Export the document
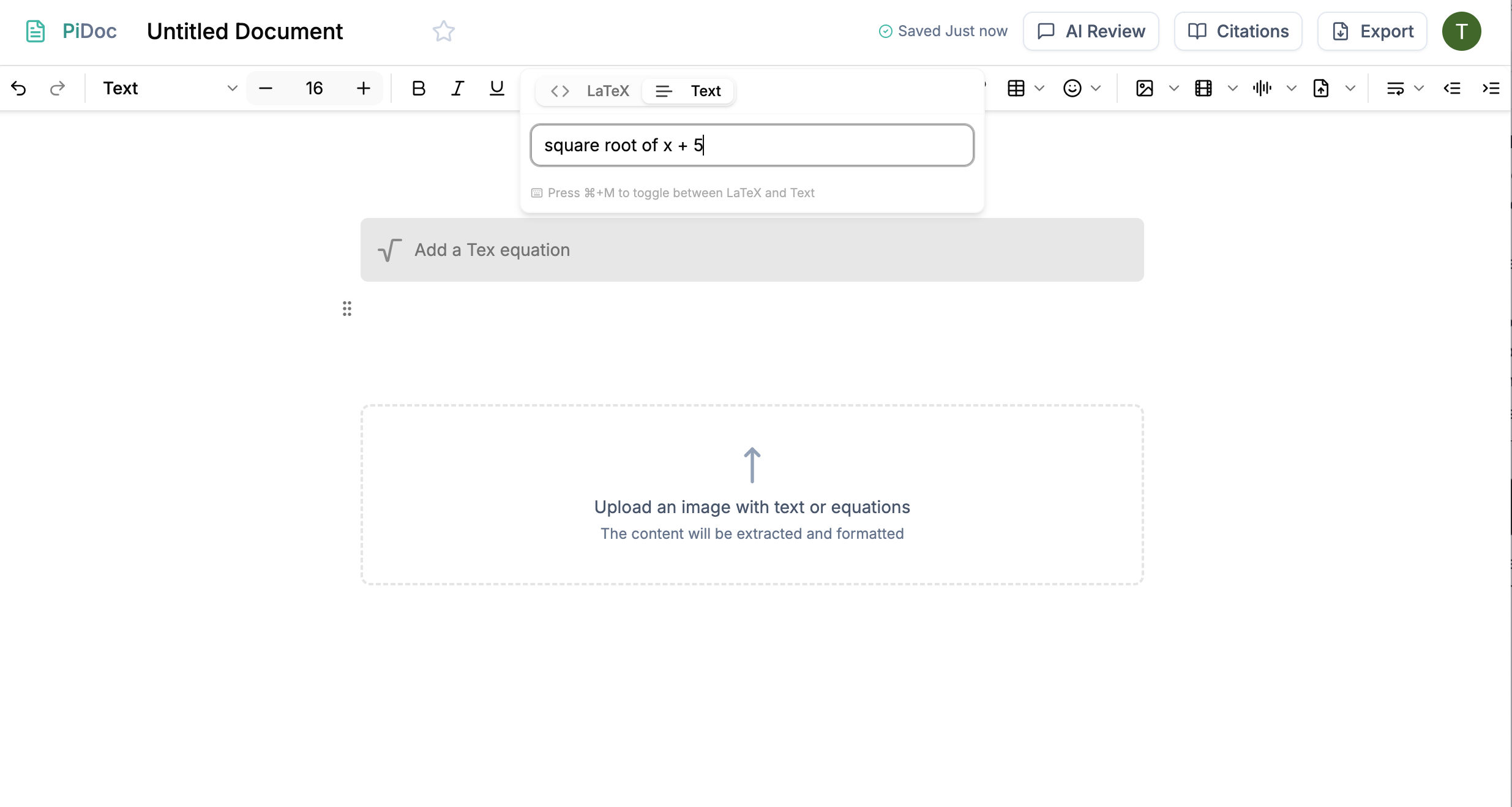 pos(1372,31)
